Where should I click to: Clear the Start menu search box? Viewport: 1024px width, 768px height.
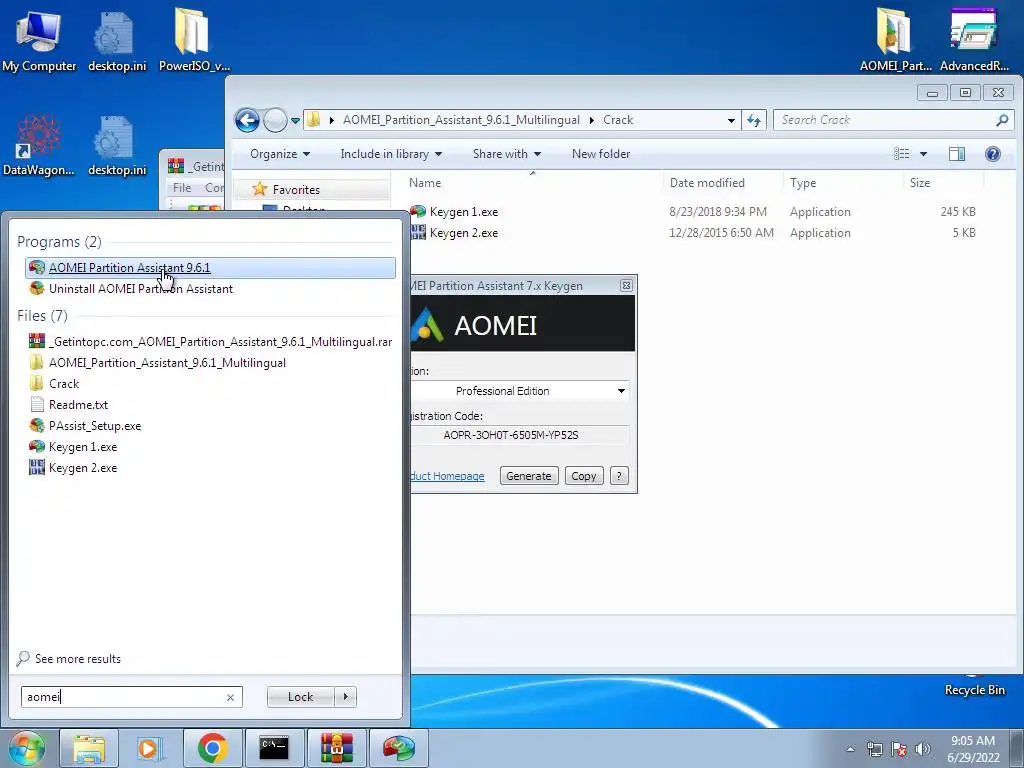click(230, 697)
